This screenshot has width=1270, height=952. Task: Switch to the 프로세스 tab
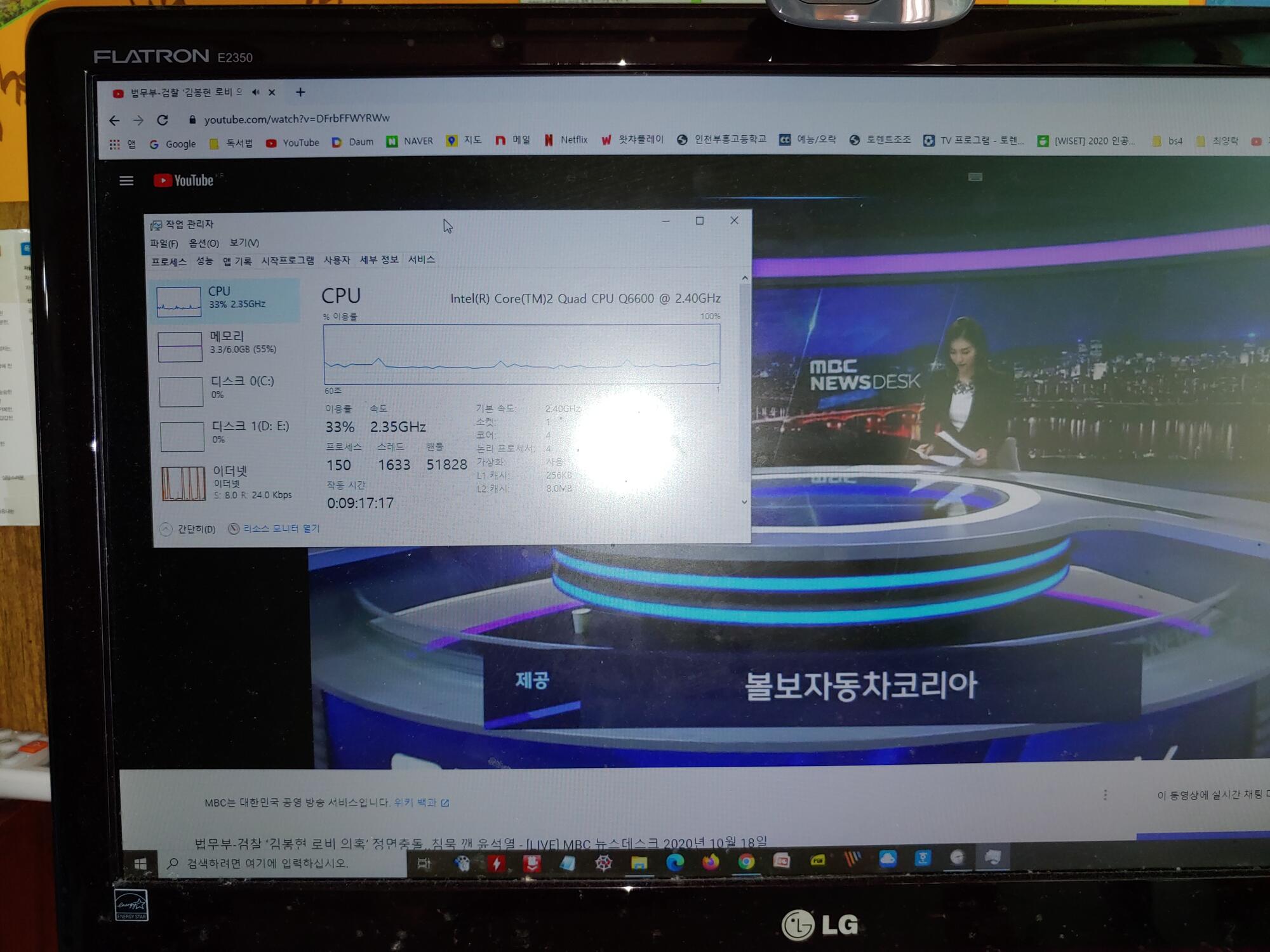[169, 261]
